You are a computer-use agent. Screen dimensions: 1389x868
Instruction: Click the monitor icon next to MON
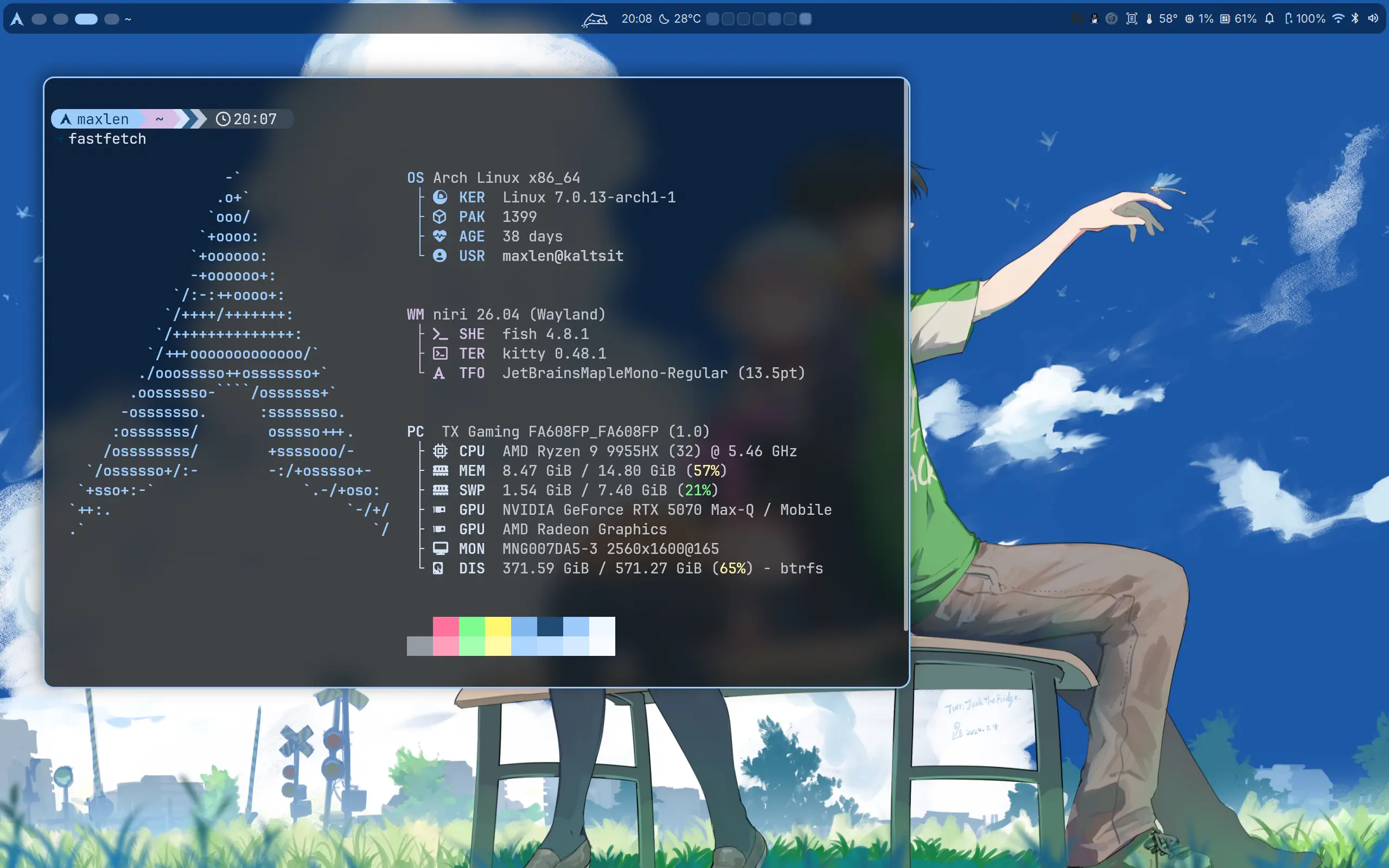coord(440,549)
